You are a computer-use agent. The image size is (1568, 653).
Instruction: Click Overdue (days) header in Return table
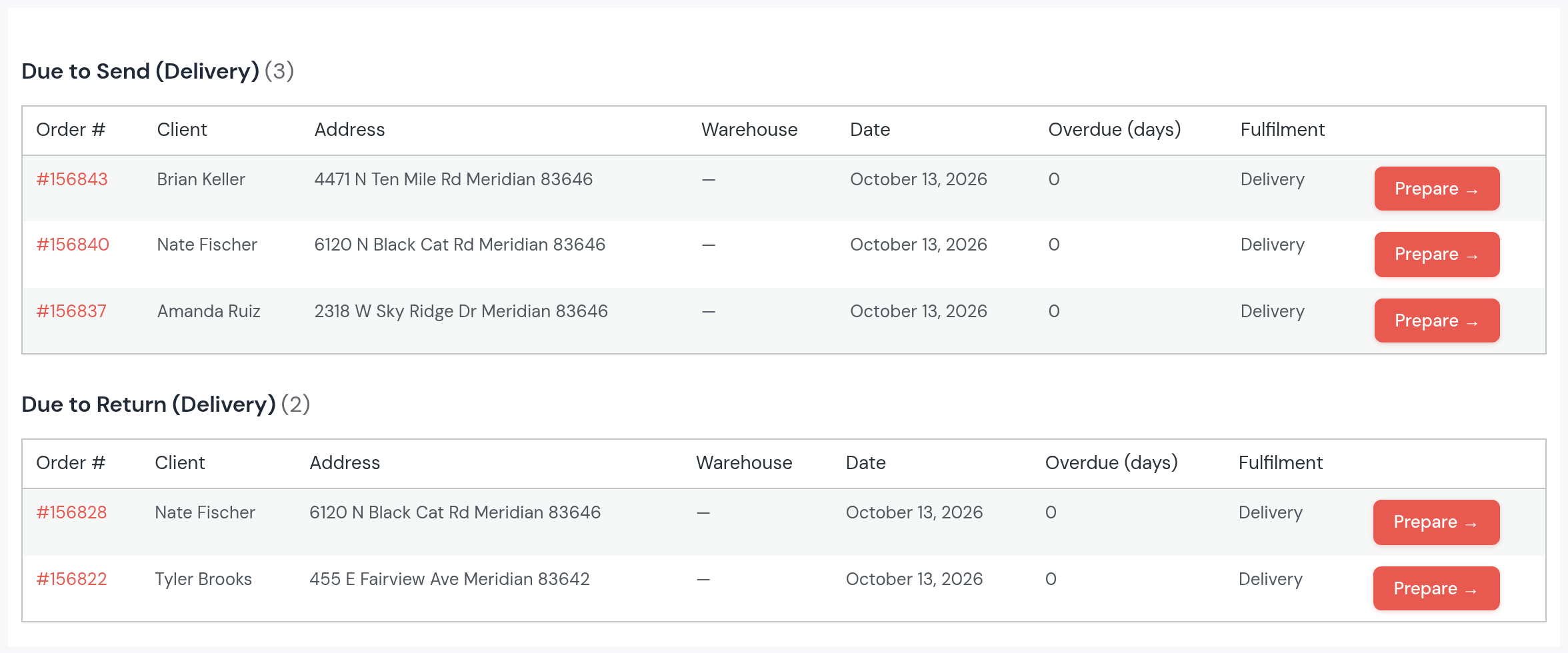pos(1111,462)
